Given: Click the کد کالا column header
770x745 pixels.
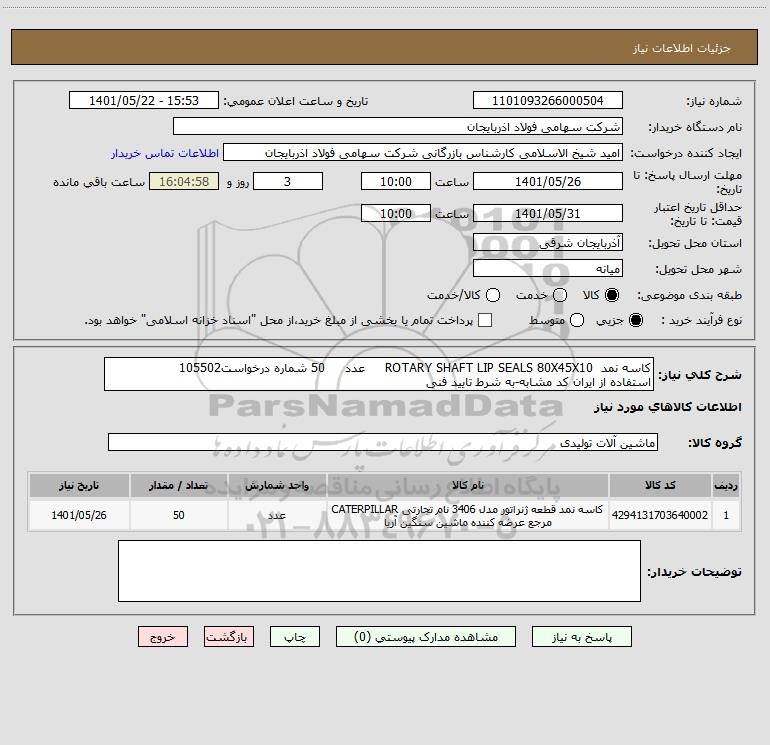Looking at the screenshot, I should 660,485.
